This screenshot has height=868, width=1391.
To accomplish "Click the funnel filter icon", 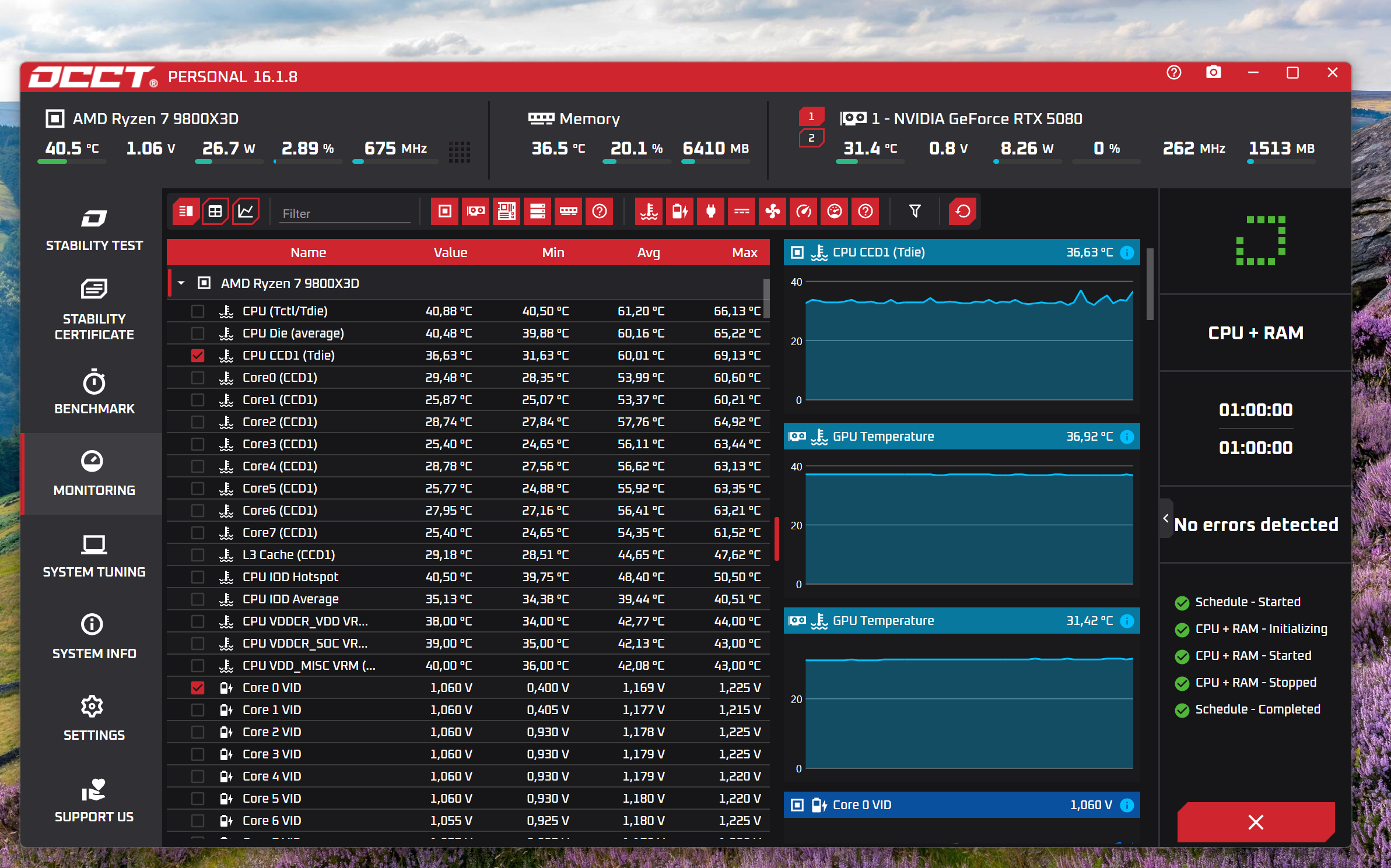I will (915, 211).
